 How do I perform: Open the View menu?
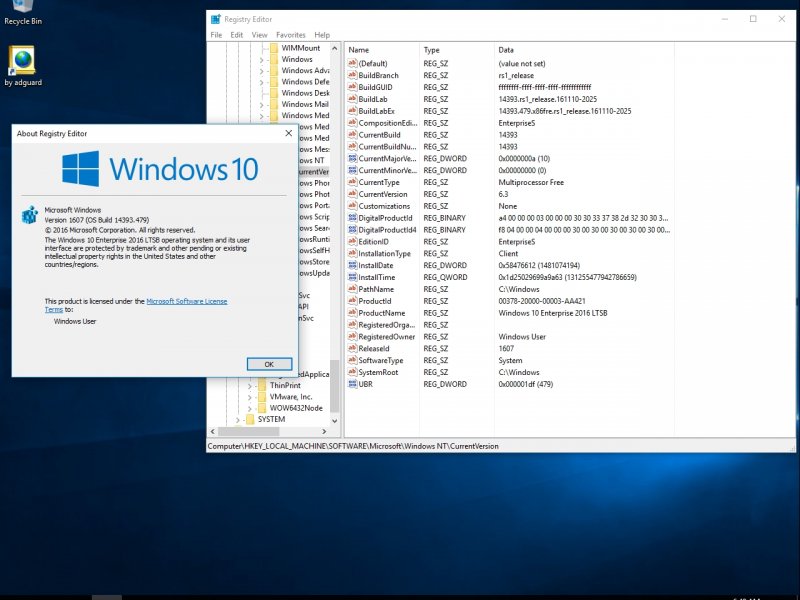[x=259, y=35]
